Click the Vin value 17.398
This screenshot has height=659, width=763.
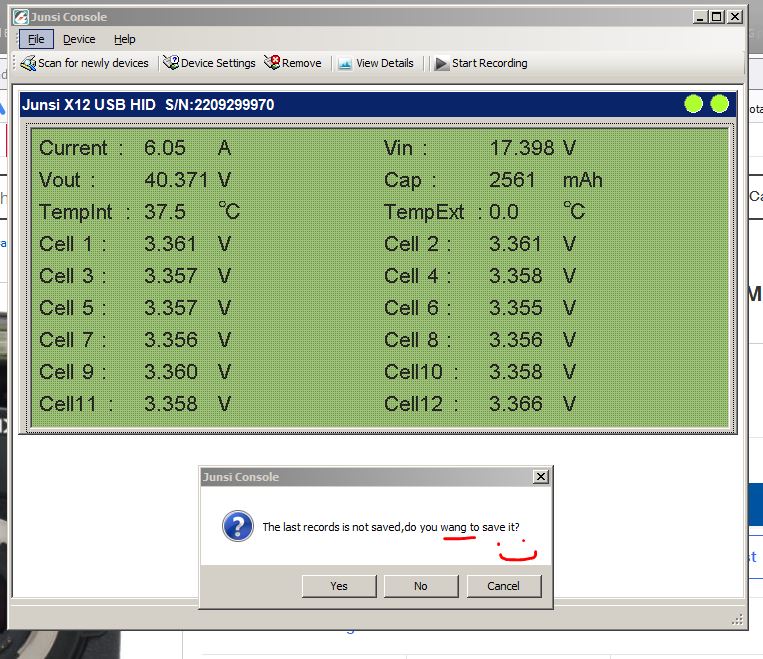pos(522,147)
